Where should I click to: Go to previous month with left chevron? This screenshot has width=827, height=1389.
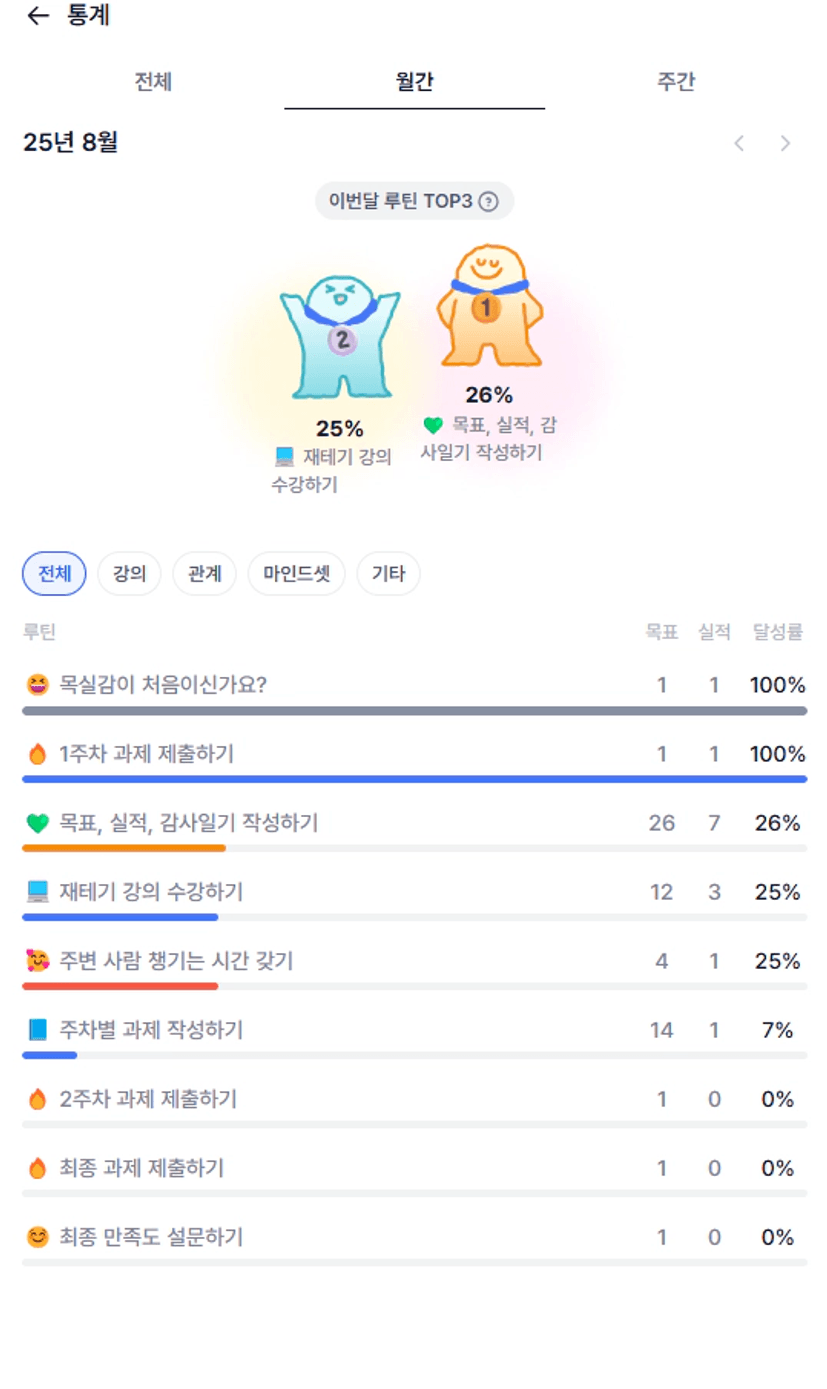pyautogui.click(x=739, y=143)
